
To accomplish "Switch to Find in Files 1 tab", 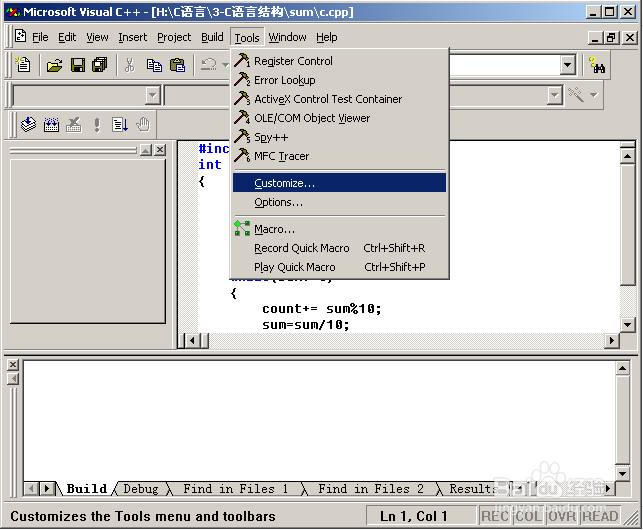I will click(235, 489).
